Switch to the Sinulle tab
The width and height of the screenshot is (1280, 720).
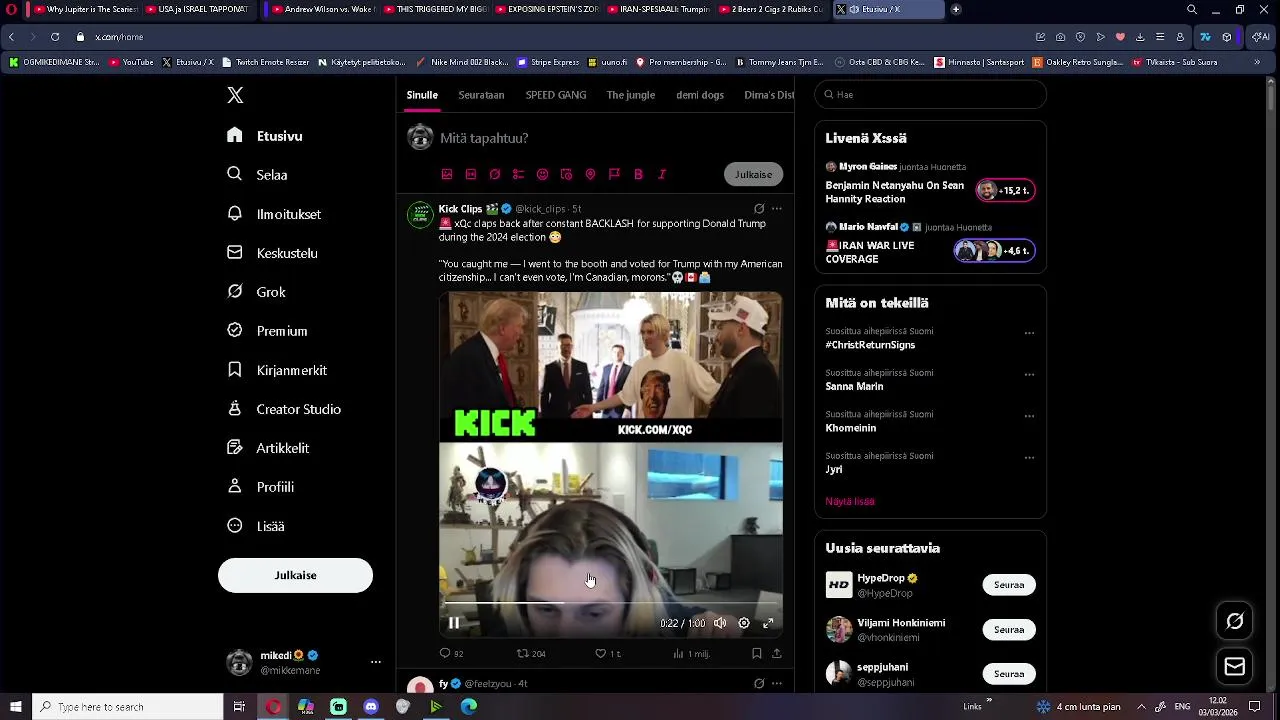pyautogui.click(x=422, y=95)
